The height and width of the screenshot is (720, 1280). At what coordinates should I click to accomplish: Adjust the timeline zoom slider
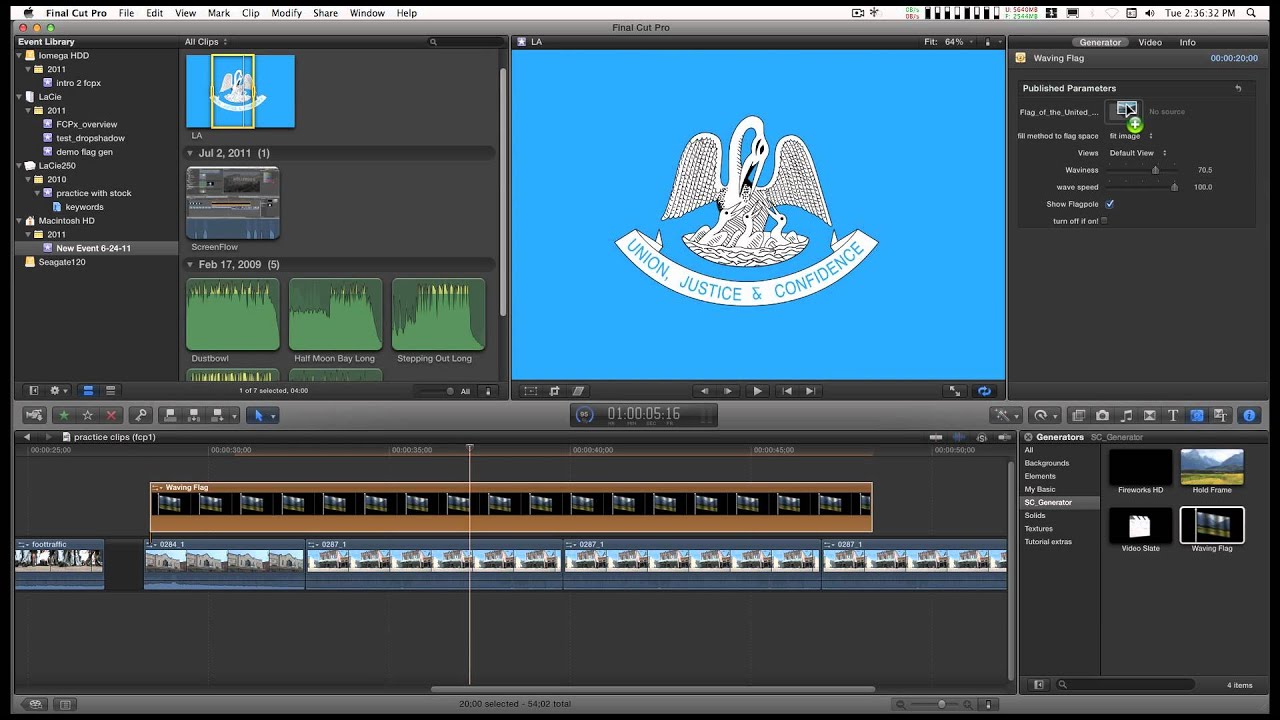click(941, 704)
